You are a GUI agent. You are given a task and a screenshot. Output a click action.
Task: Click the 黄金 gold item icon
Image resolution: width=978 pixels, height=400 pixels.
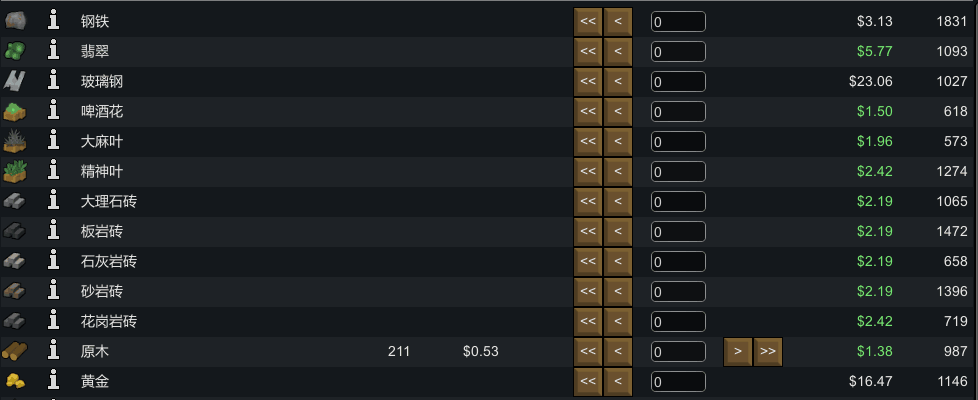(x=15, y=381)
